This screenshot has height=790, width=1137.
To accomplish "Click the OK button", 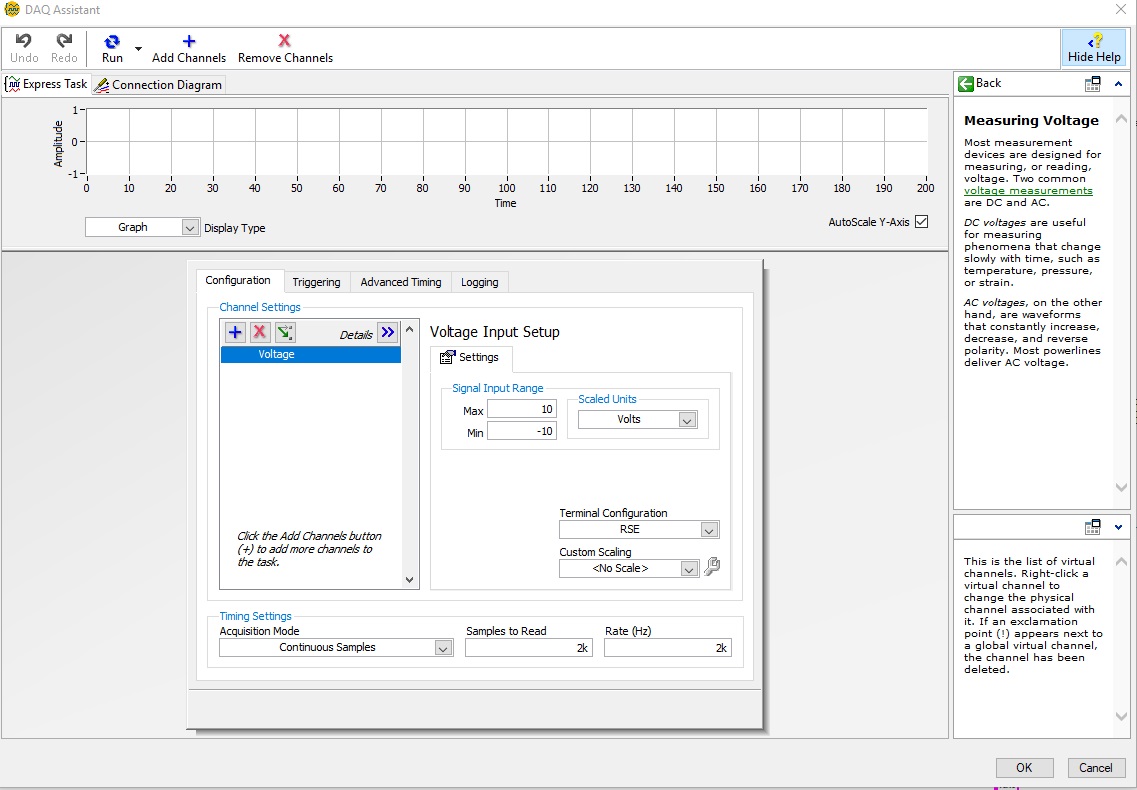I will pos(1024,768).
